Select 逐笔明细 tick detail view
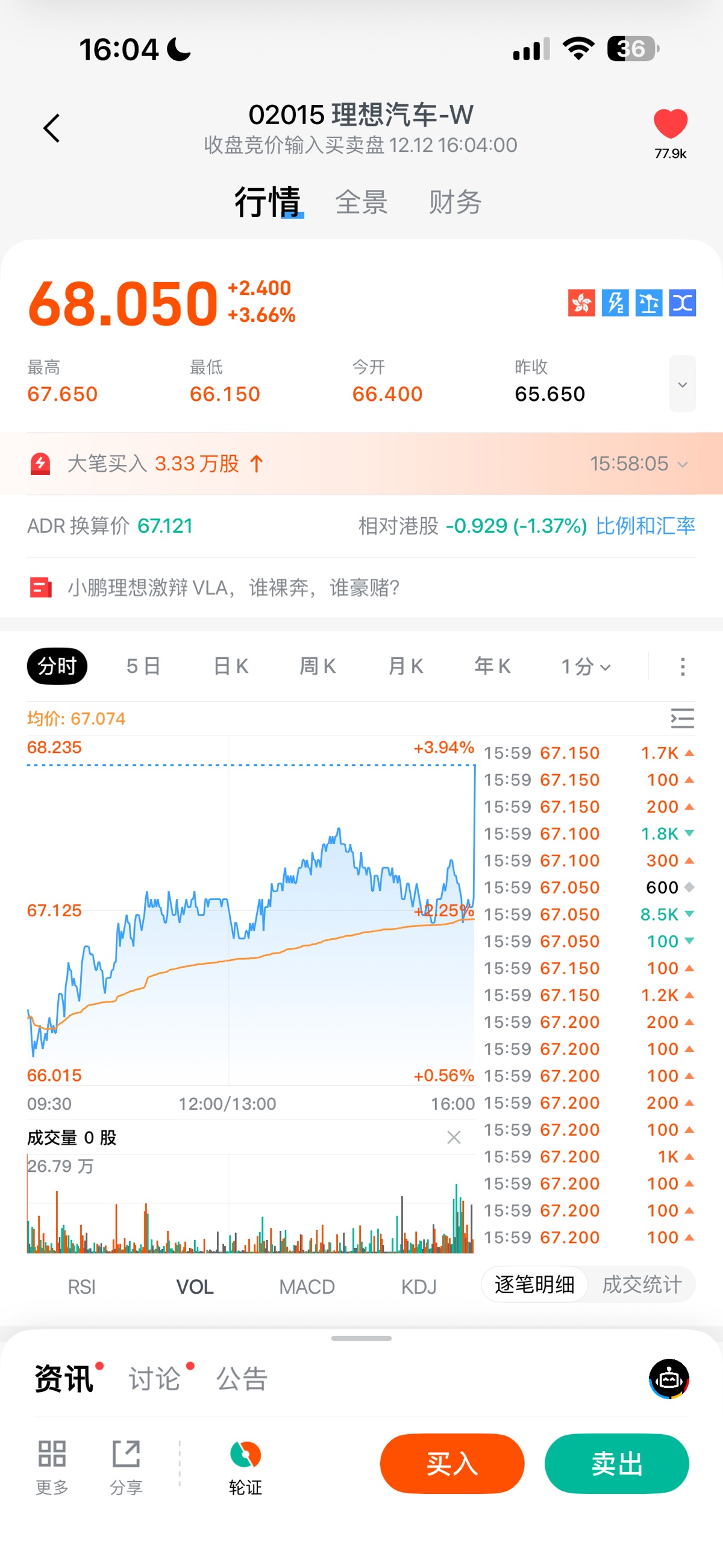Screen dimensions: 723x1568 (534, 1284)
